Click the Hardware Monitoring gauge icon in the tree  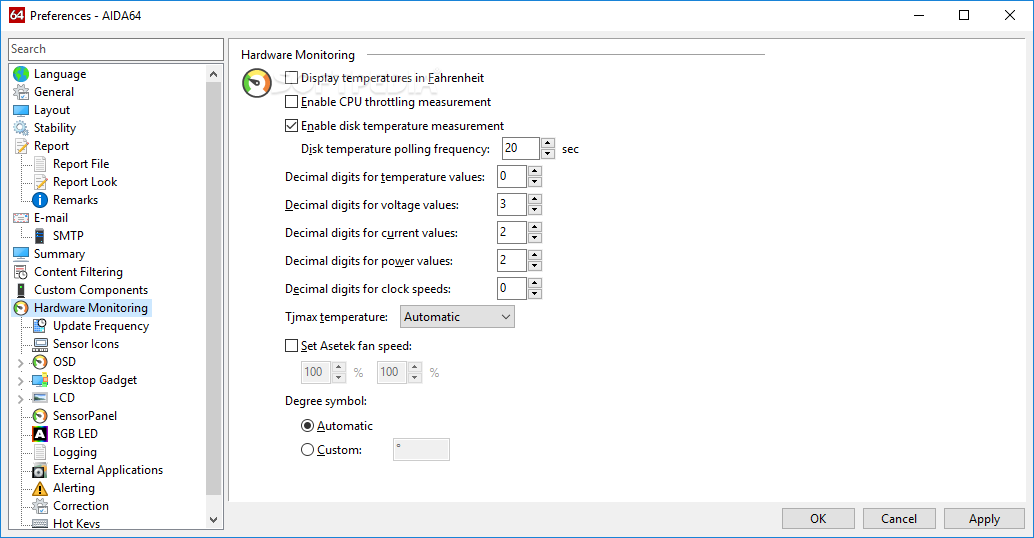(x=21, y=308)
